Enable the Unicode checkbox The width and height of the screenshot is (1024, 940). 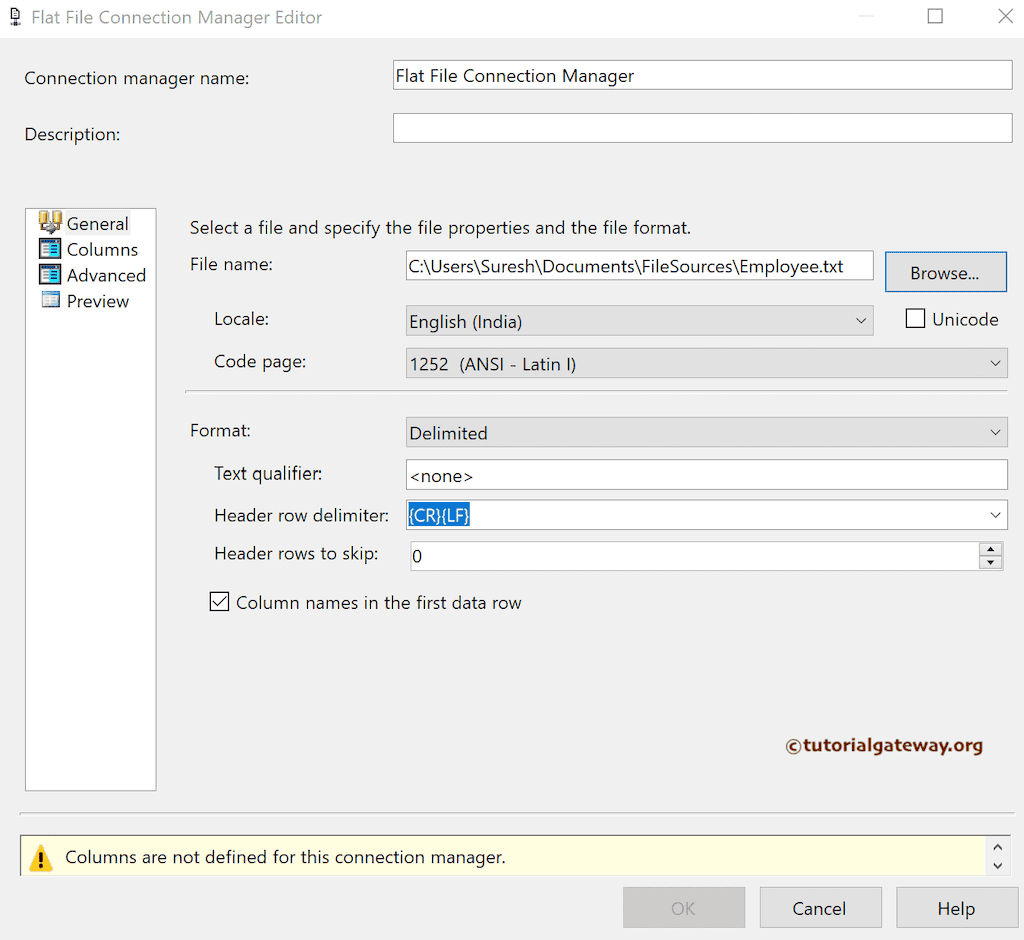(x=915, y=318)
